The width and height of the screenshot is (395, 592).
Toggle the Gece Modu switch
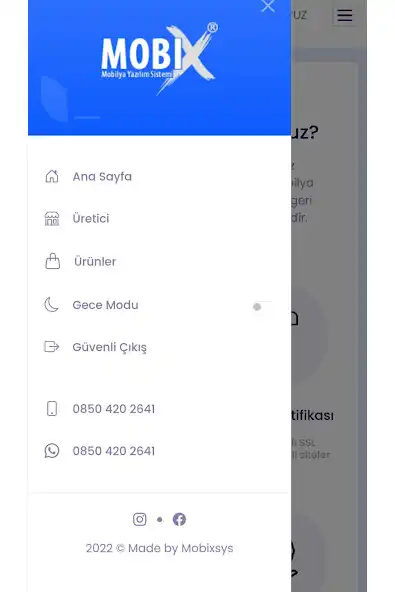click(x=262, y=307)
